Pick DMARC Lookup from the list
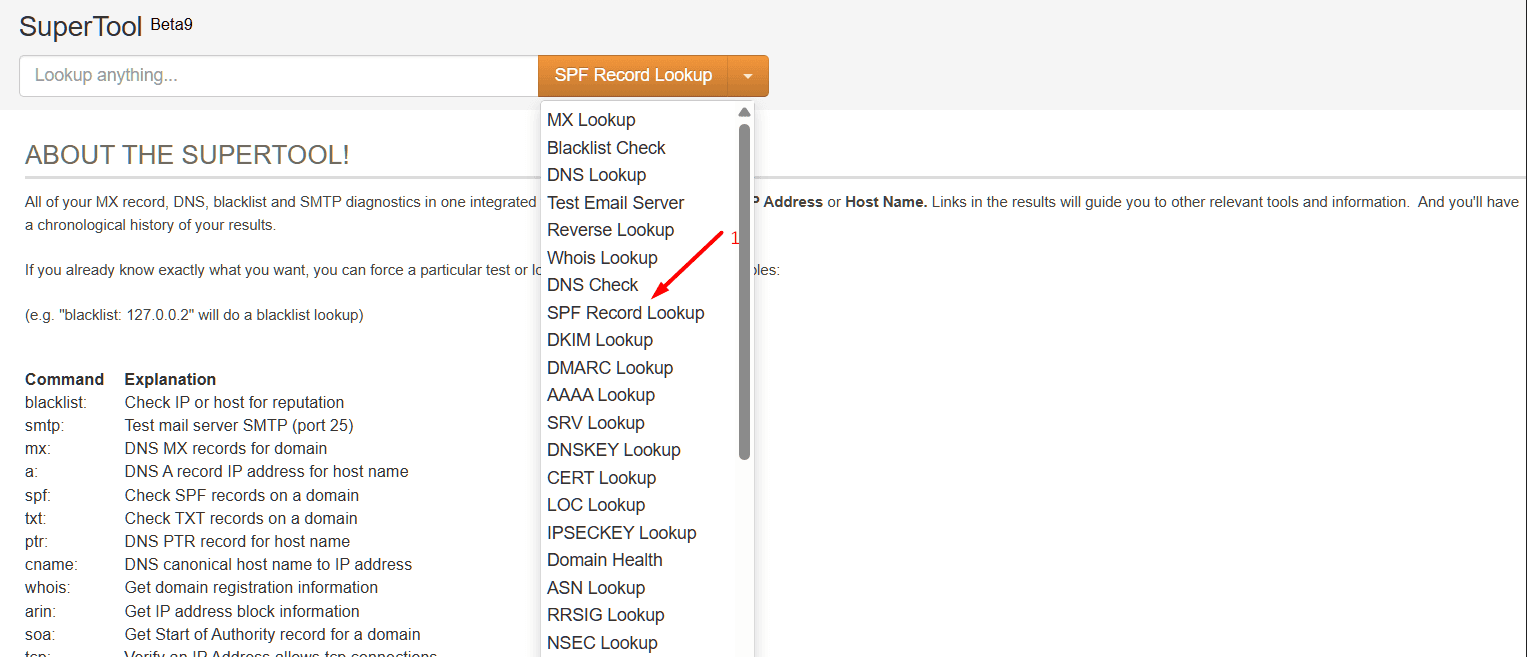 click(x=610, y=368)
